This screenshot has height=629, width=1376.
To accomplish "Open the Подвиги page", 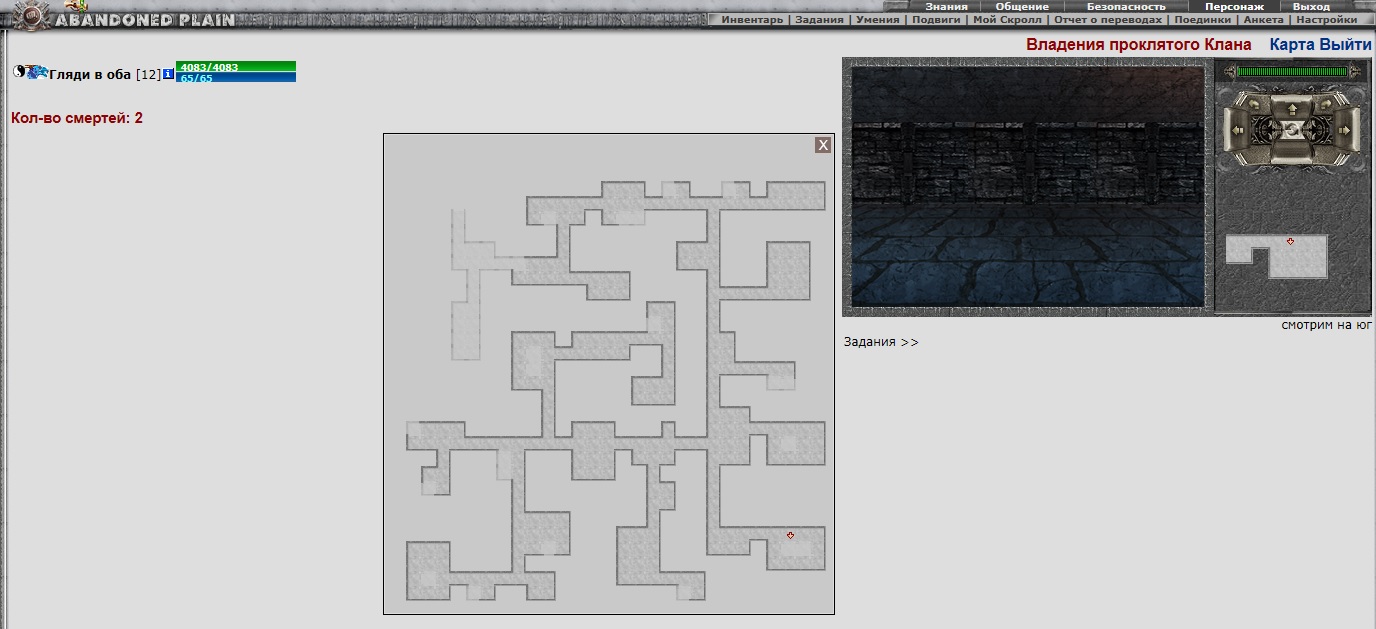I will [x=936, y=19].
